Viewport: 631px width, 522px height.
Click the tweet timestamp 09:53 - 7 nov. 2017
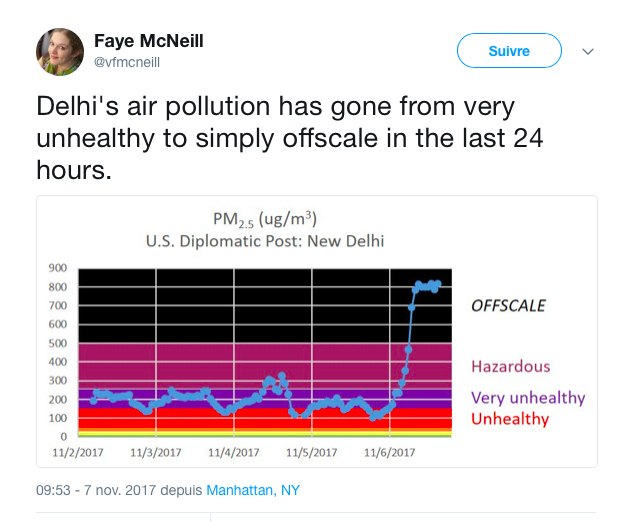[96, 490]
